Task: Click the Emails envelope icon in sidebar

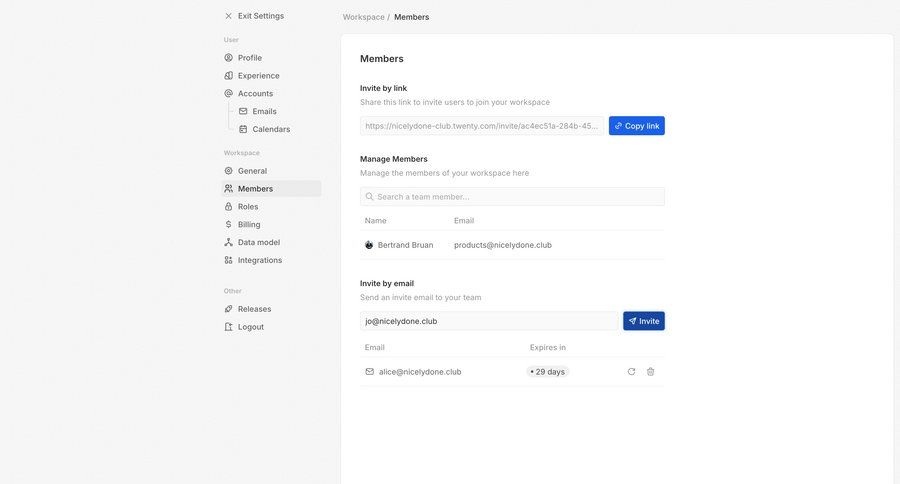Action: click(243, 111)
